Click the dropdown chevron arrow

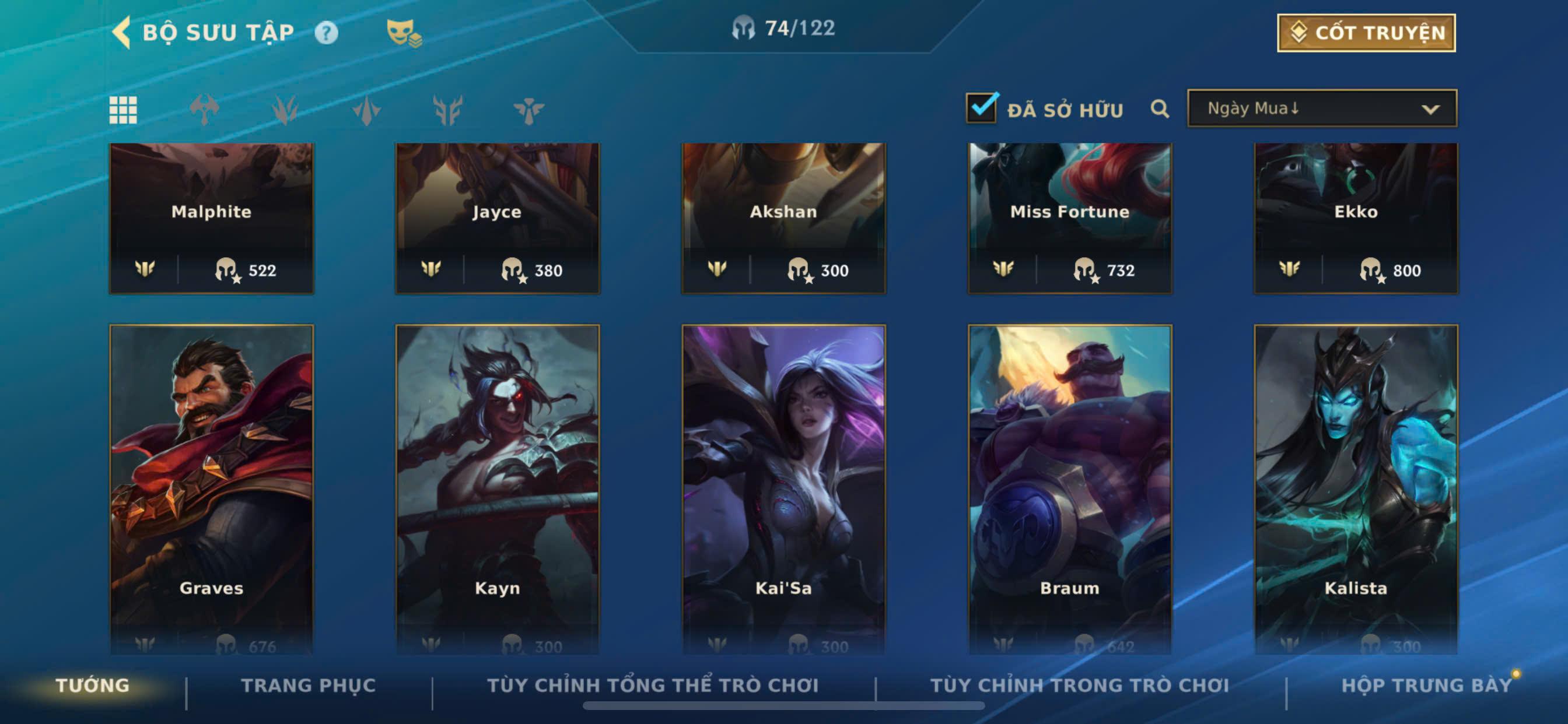(1430, 110)
